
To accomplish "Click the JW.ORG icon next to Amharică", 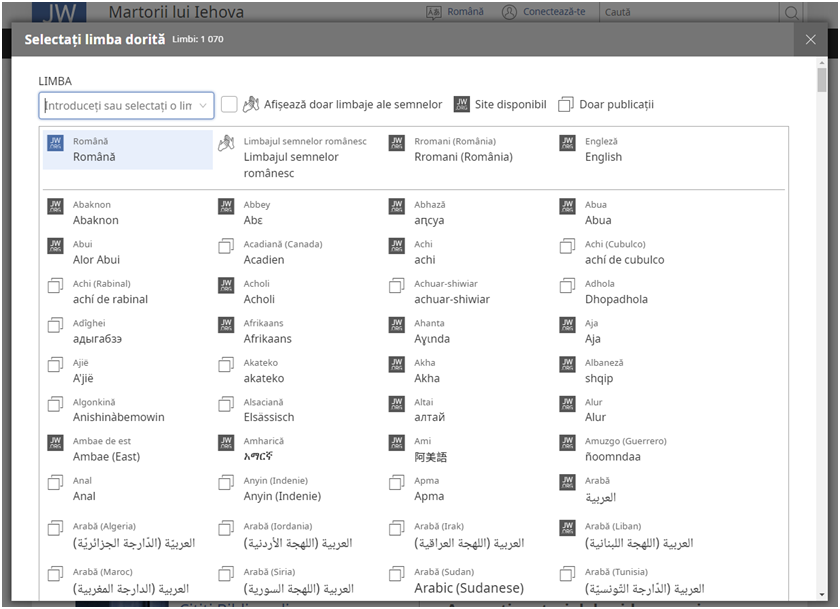I will pyautogui.click(x=226, y=443).
